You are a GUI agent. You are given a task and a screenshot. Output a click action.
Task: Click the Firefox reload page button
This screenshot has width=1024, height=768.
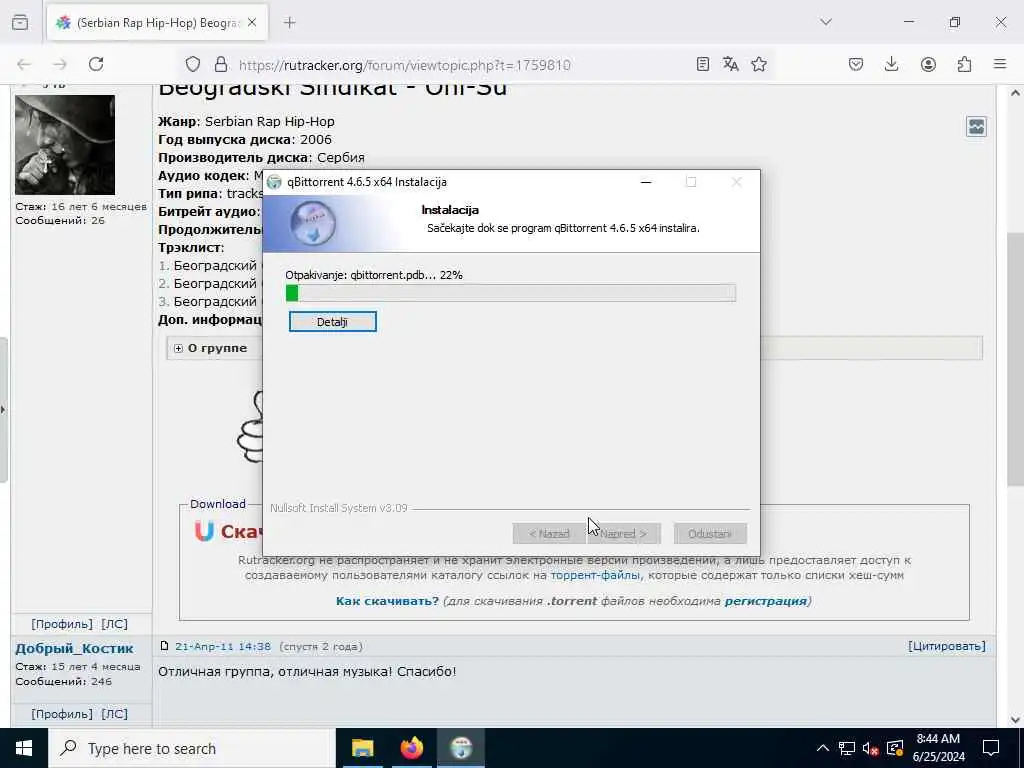(96, 64)
